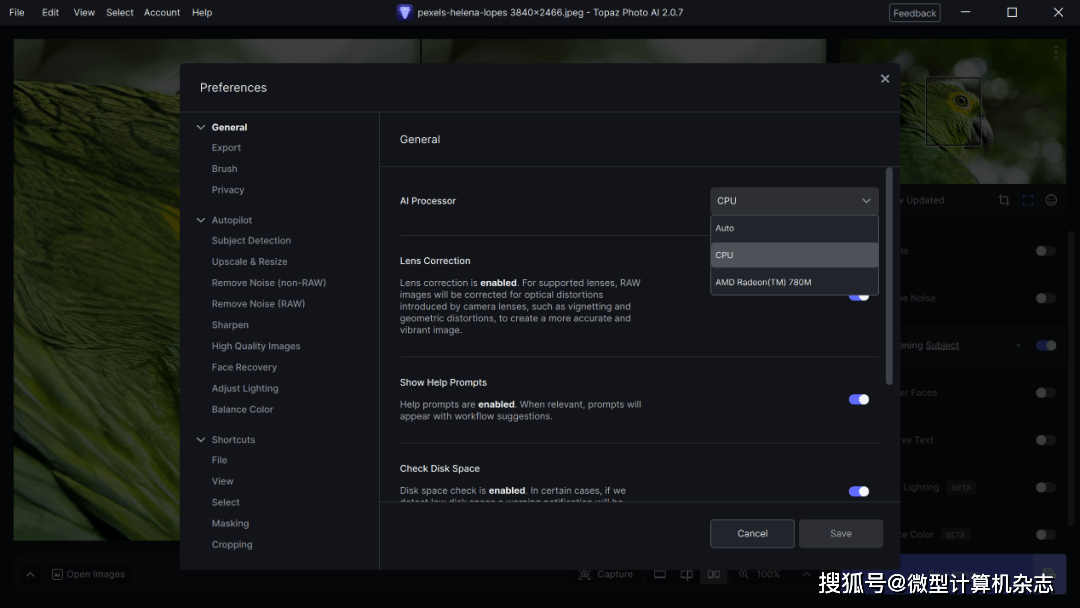Click the Topaz Photo AI shield logo

click(404, 12)
